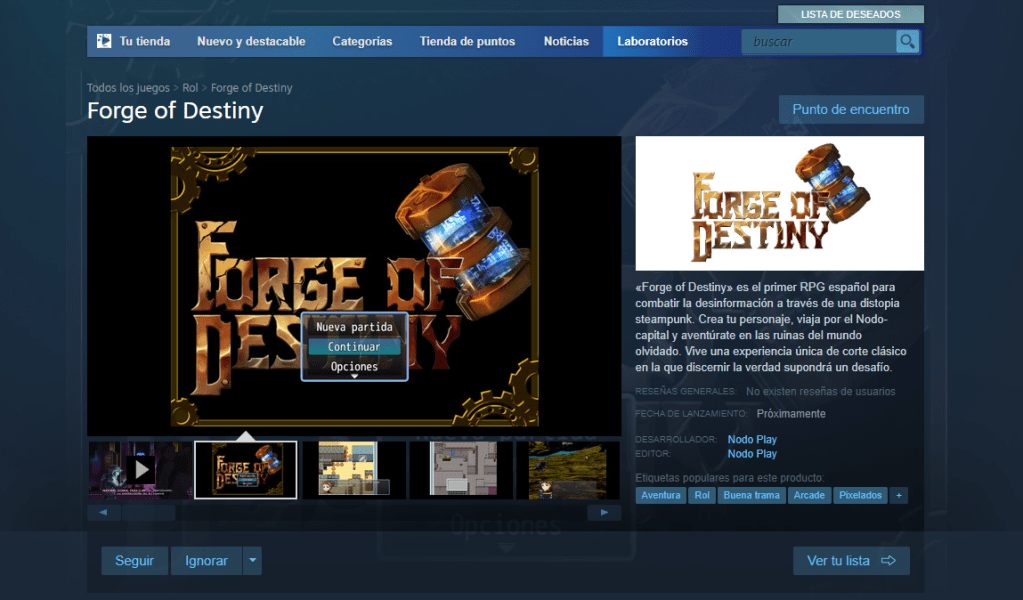Image resolution: width=1023 pixels, height=600 pixels.
Task: Select the third screenshot thumbnail
Action: click(354, 469)
